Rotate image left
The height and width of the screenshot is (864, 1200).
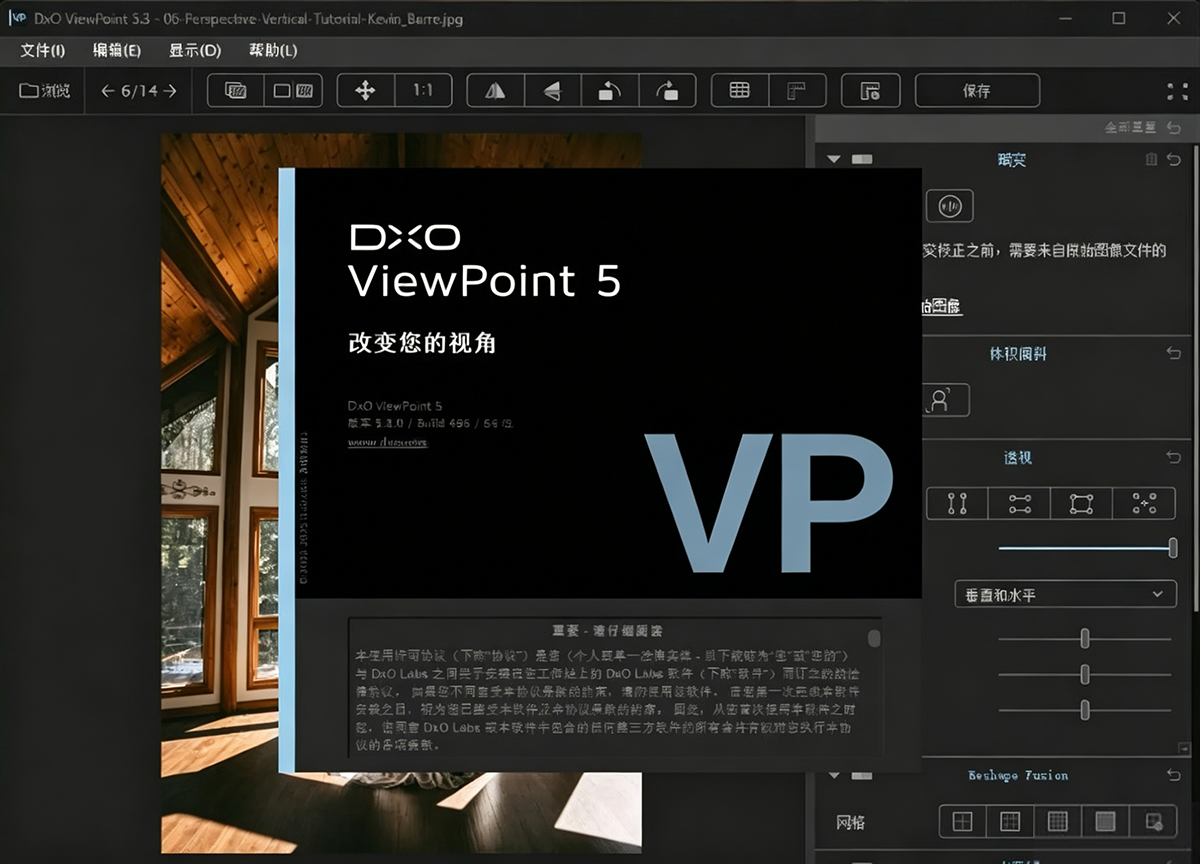[609, 91]
